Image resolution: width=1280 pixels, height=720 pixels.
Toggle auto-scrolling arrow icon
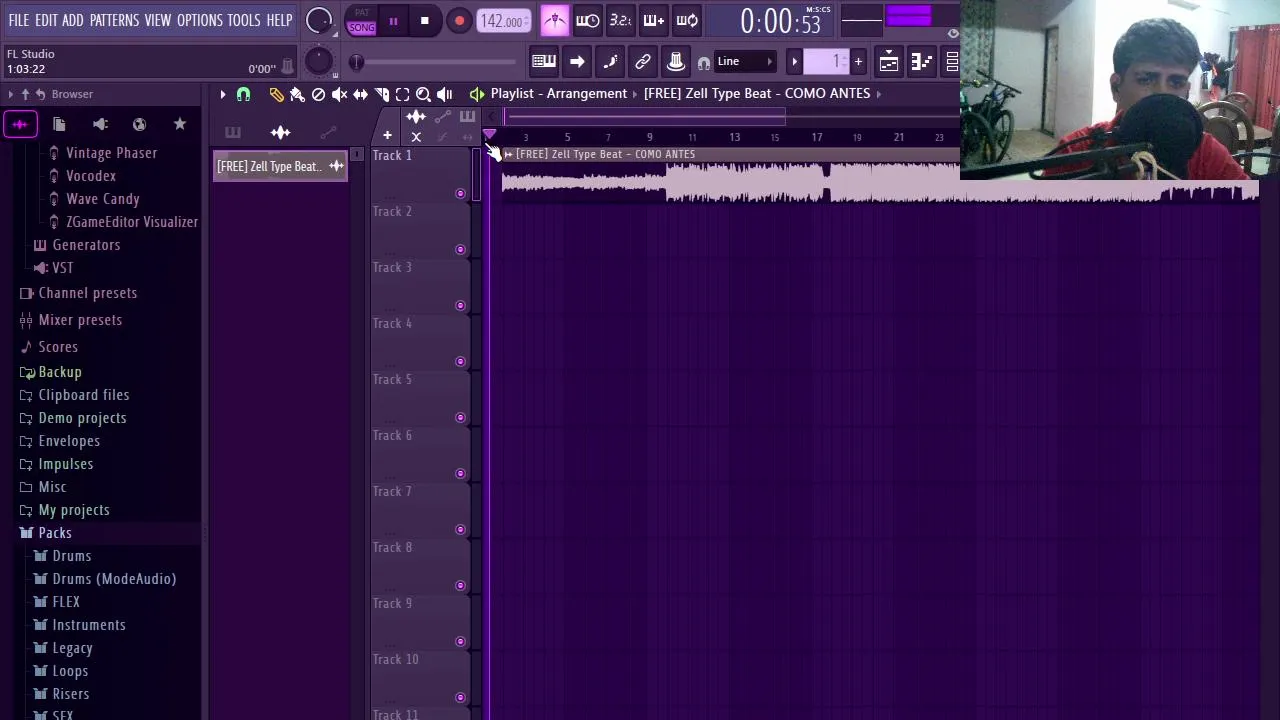tap(577, 62)
